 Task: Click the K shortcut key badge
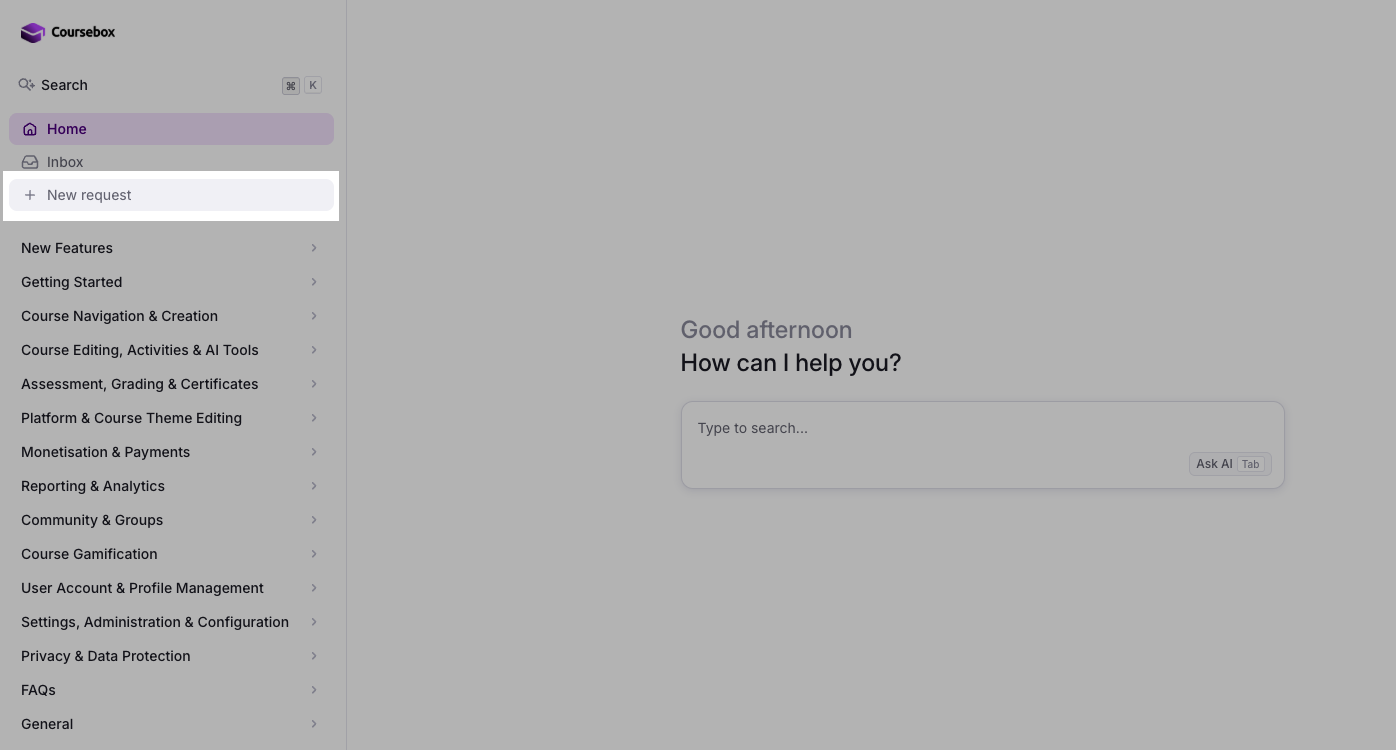(x=313, y=86)
